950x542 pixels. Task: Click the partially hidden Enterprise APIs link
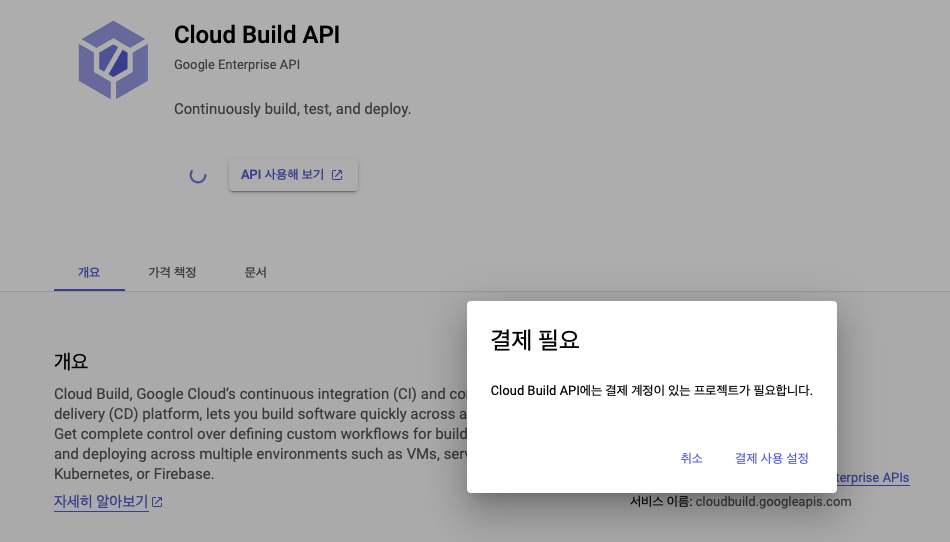873,477
